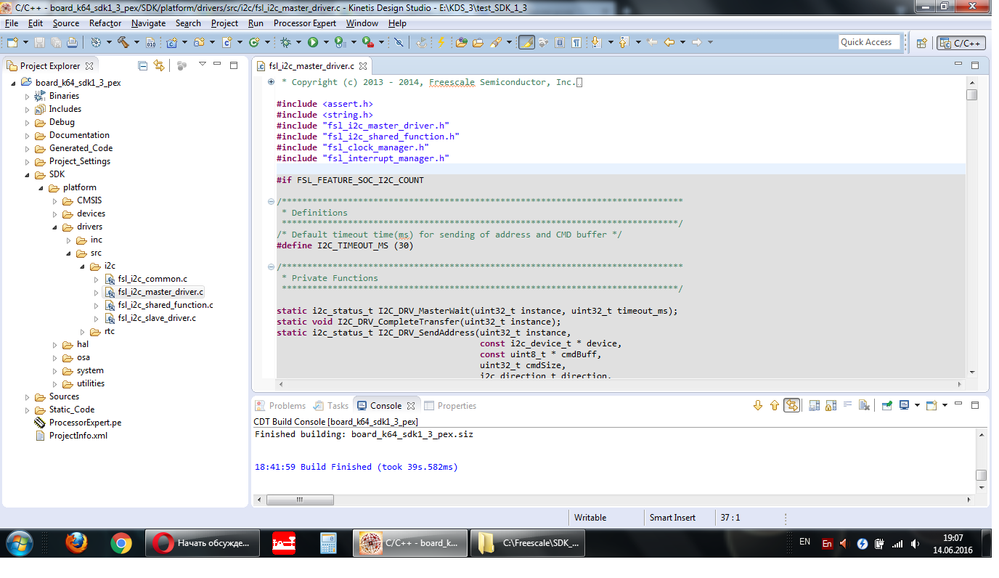Image resolution: width=999 pixels, height=578 pixels.
Task: Click the Print icon in toolbar
Action: (72, 42)
